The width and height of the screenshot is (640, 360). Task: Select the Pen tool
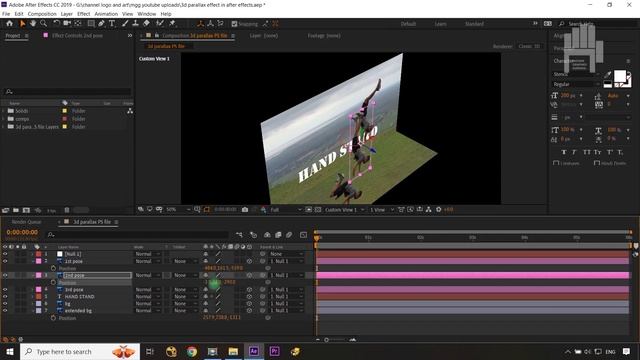[x=101, y=24]
